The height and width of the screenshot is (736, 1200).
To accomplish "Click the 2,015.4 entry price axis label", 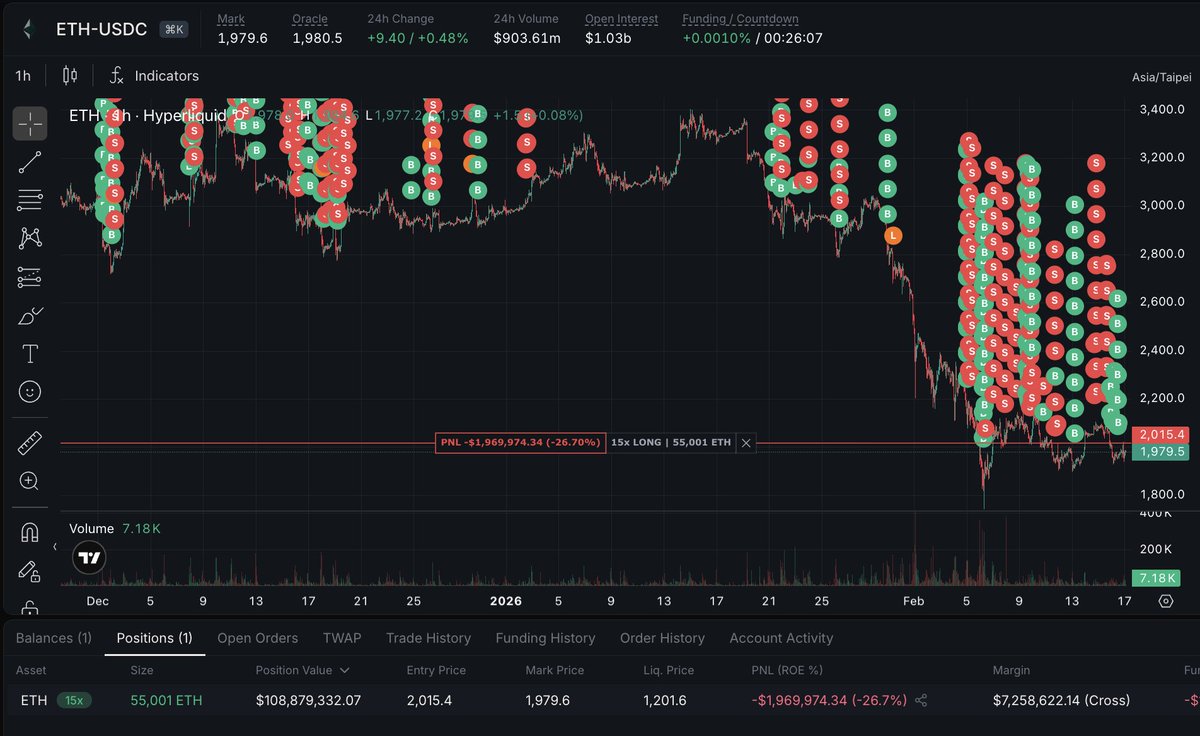I will pos(1161,435).
